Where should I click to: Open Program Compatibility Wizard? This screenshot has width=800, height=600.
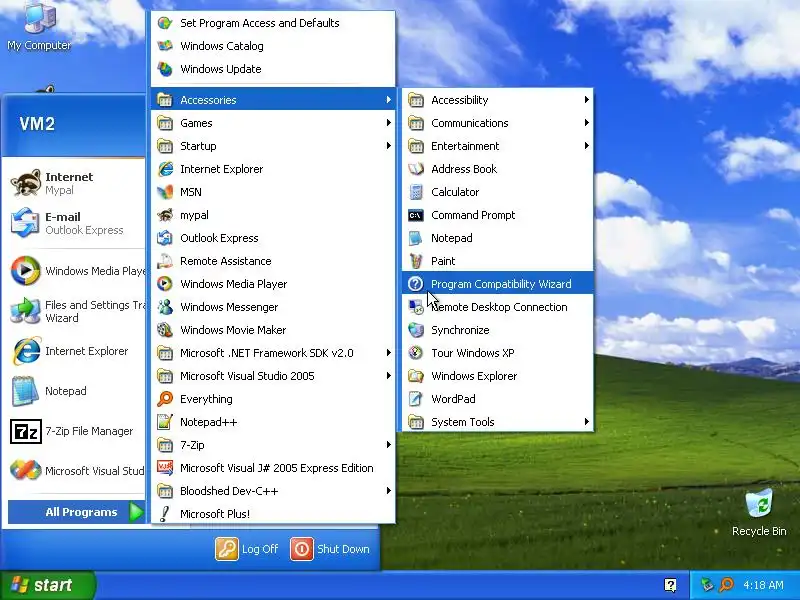point(497,284)
